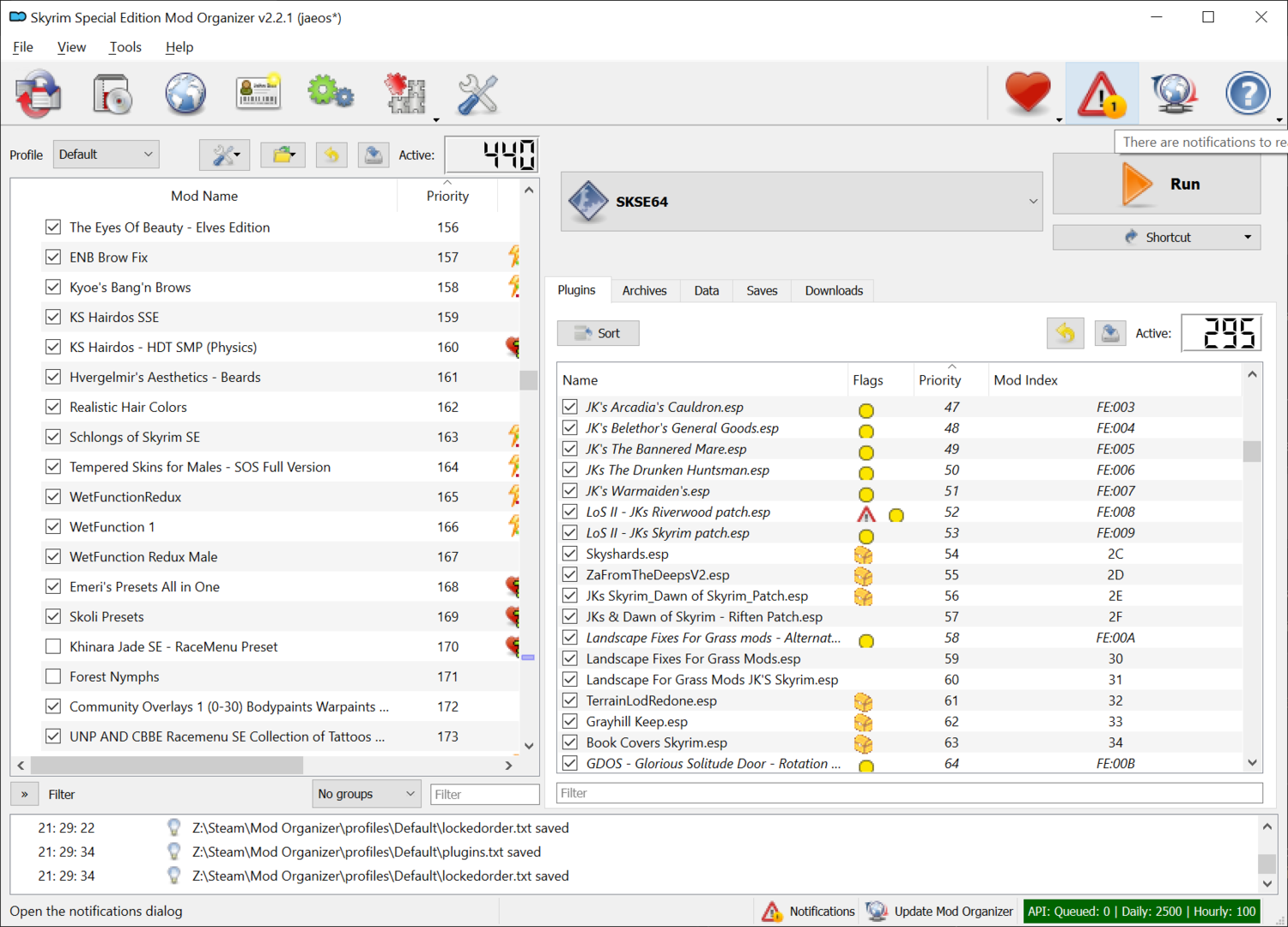Click the Update Mod Organizer status label
This screenshot has width=1288, height=927.
click(x=953, y=912)
